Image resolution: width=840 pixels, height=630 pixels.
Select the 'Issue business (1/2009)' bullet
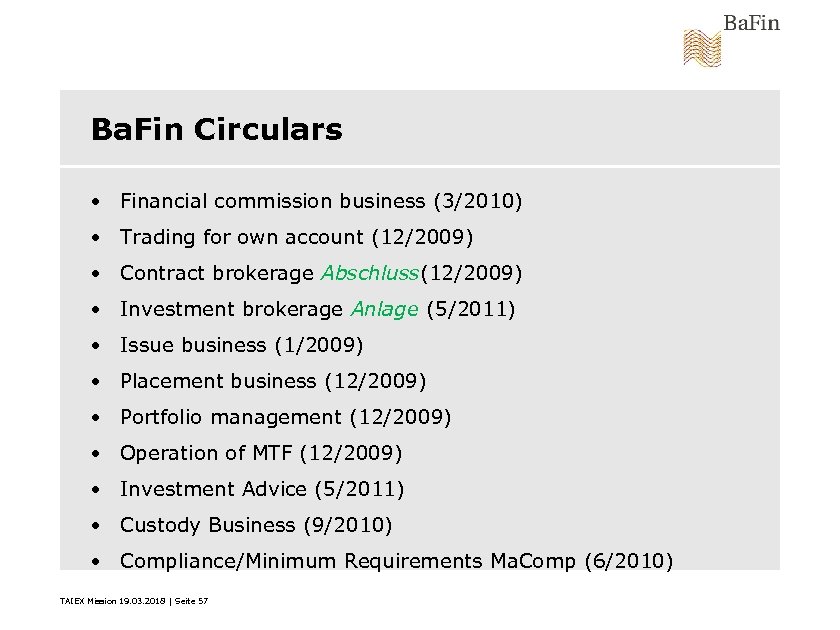tap(241, 345)
